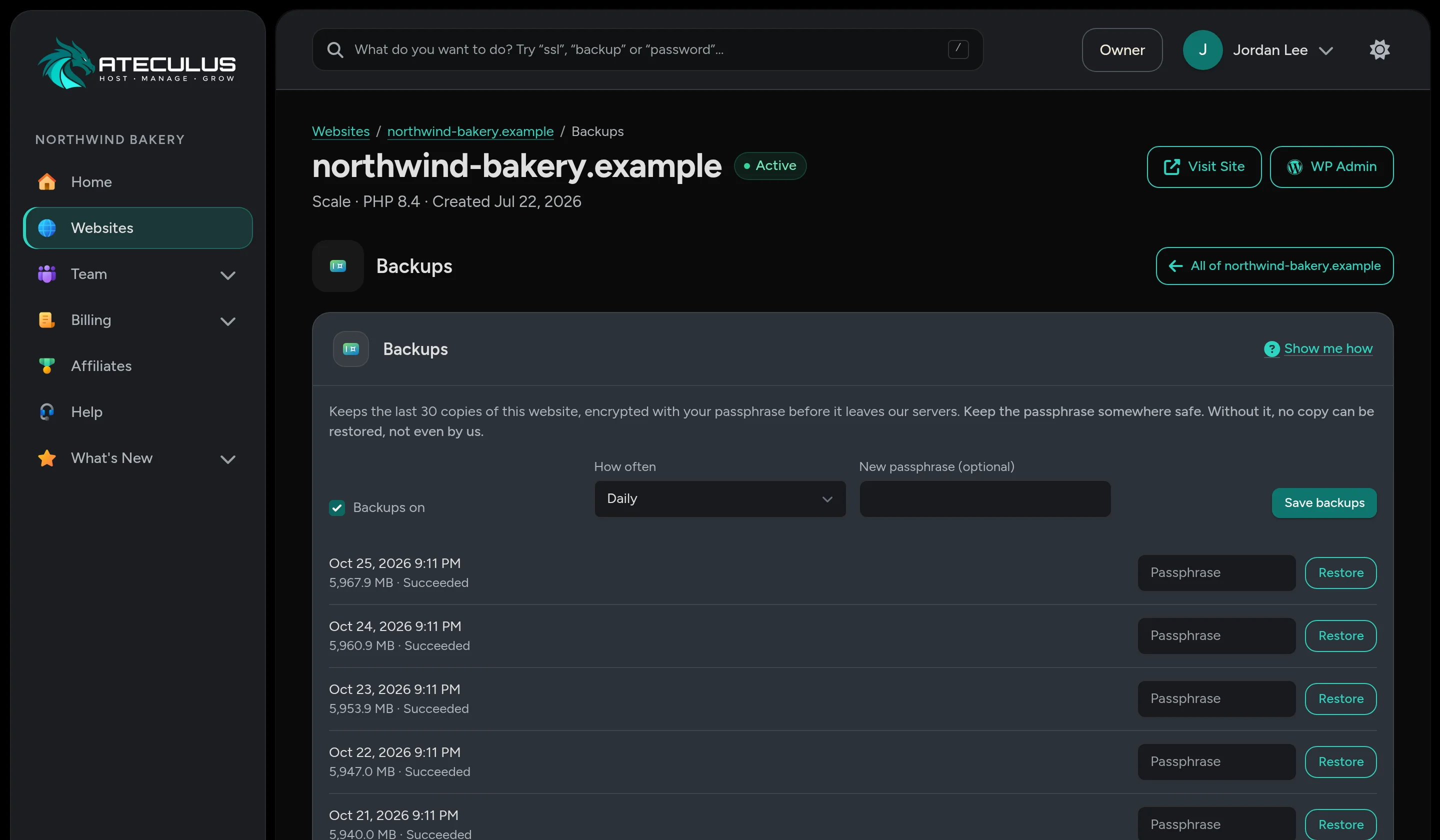Image resolution: width=1440 pixels, height=840 pixels.
Task: Go to Websites breadcrumb link
Action: click(x=340, y=131)
